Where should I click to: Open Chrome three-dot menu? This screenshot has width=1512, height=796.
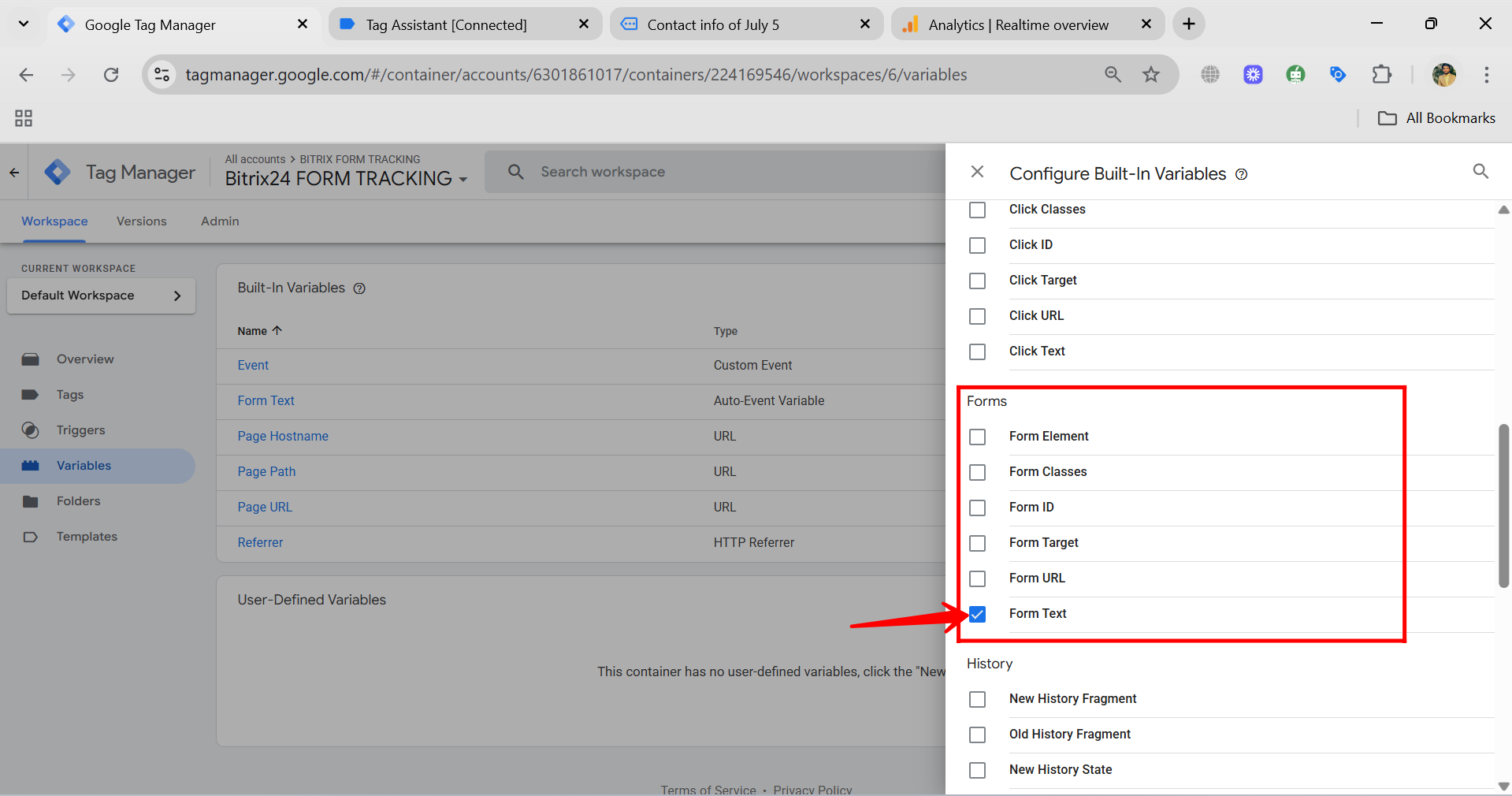pyautogui.click(x=1486, y=75)
